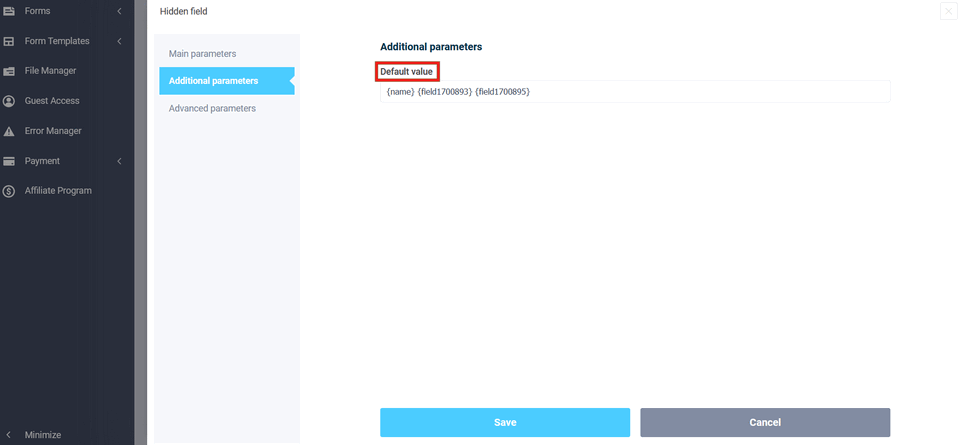Switch to the Main parameters tab
The height and width of the screenshot is (445, 960).
click(203, 53)
